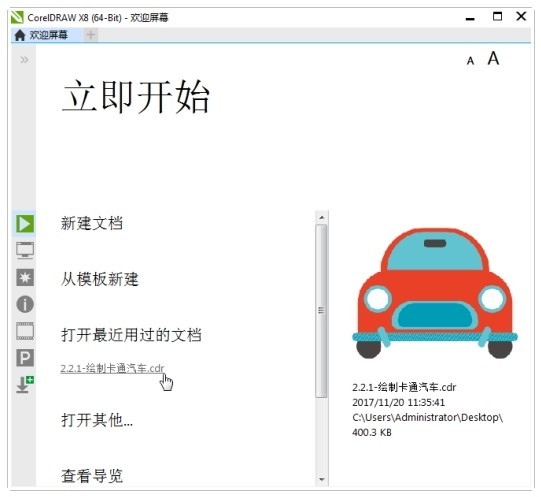Expand sidebar with the double chevron arrows
The width and height of the screenshot is (541, 497).
tap(24, 60)
